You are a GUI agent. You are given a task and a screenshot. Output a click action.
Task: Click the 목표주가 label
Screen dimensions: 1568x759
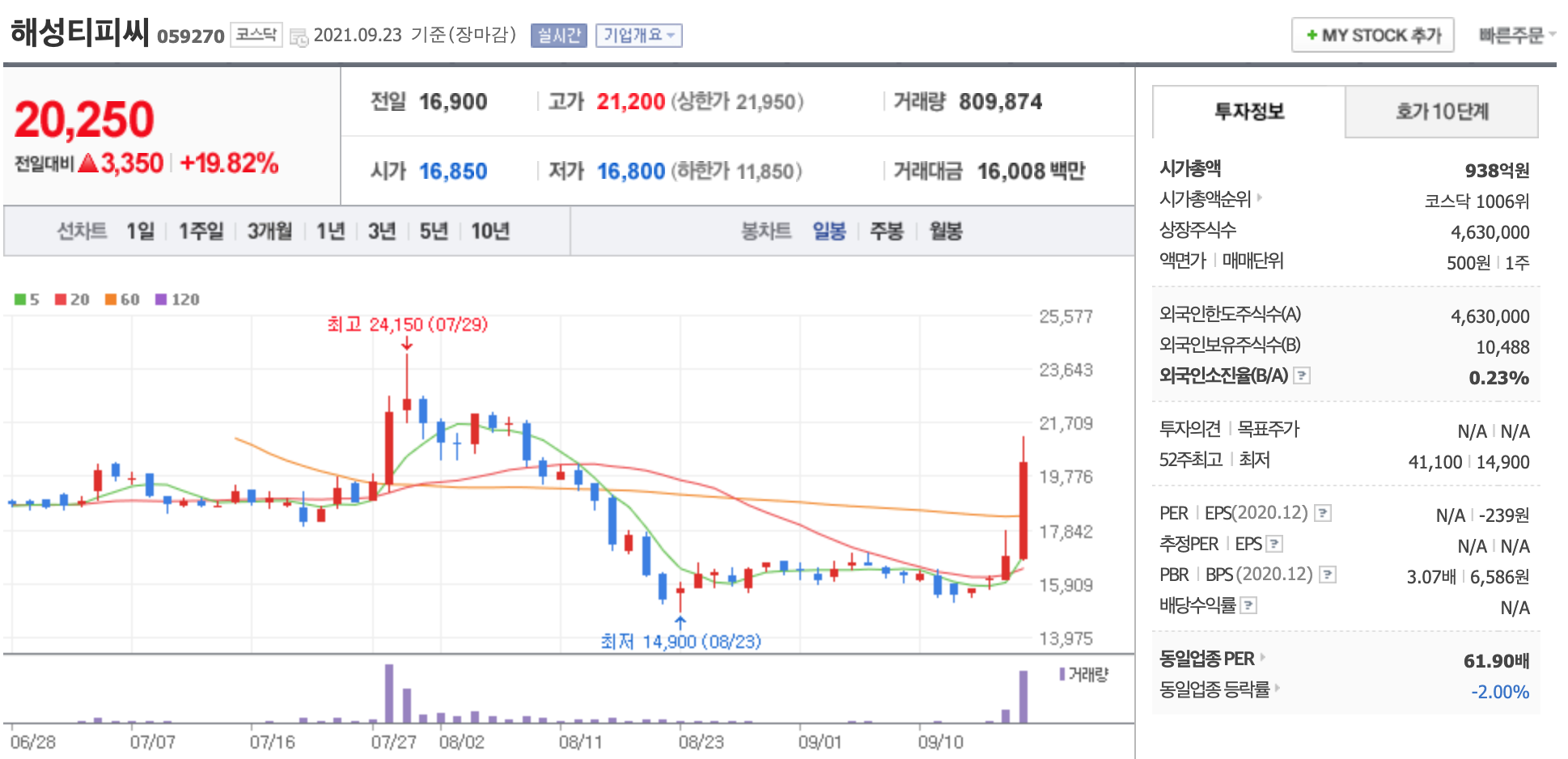click(x=1268, y=429)
